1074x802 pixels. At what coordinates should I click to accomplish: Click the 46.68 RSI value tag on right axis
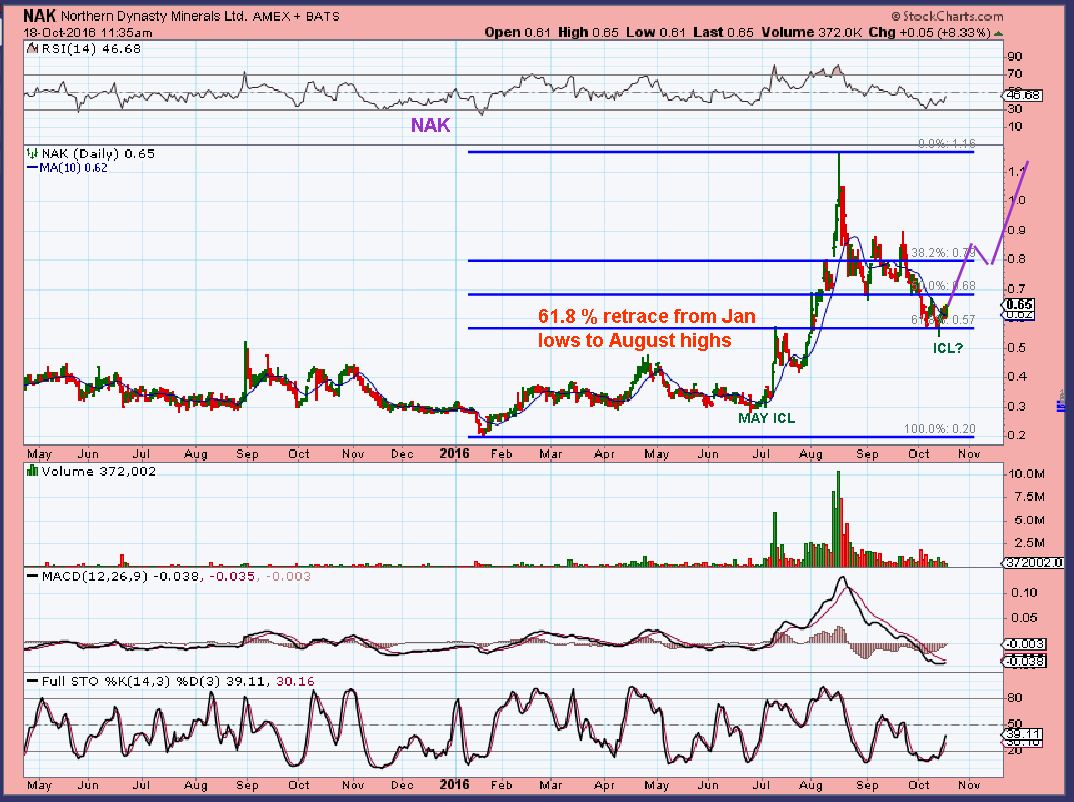click(1025, 95)
